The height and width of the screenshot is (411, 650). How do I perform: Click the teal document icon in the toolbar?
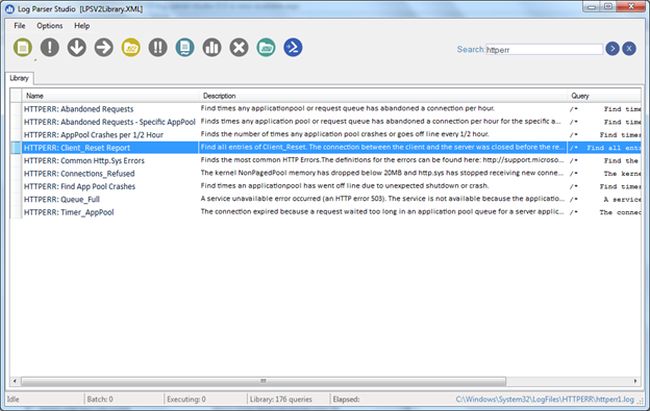click(185, 47)
